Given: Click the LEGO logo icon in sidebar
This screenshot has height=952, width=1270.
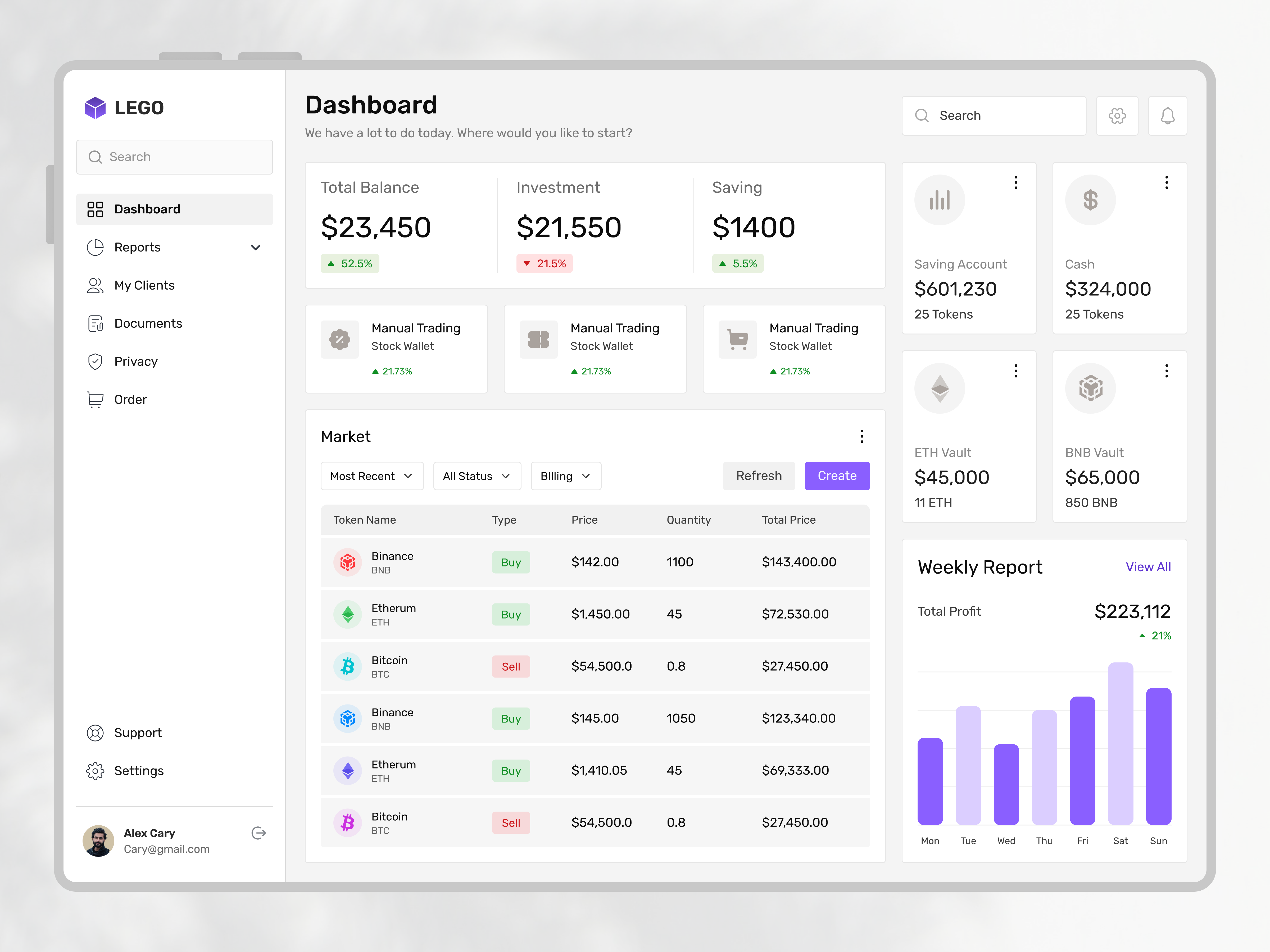Looking at the screenshot, I should (96, 107).
